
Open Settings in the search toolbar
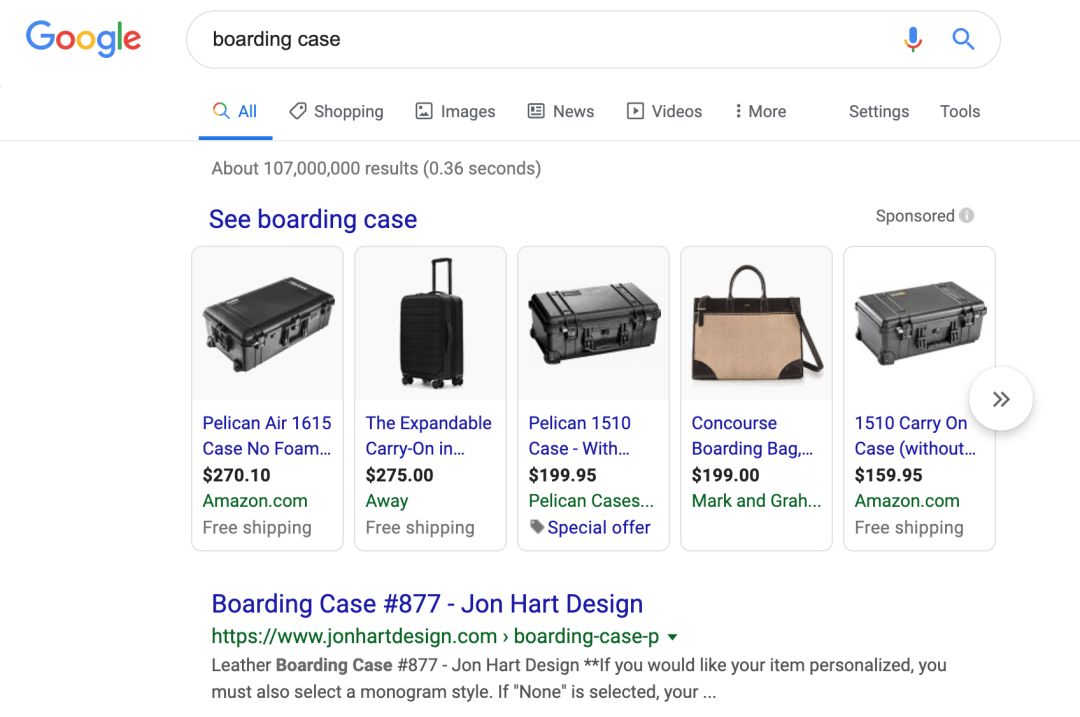tap(879, 111)
